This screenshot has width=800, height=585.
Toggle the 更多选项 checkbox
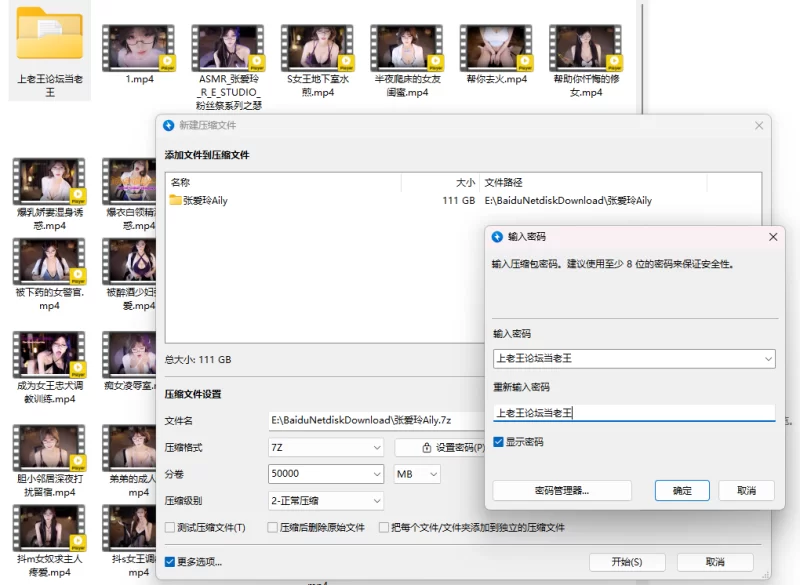click(x=170, y=562)
